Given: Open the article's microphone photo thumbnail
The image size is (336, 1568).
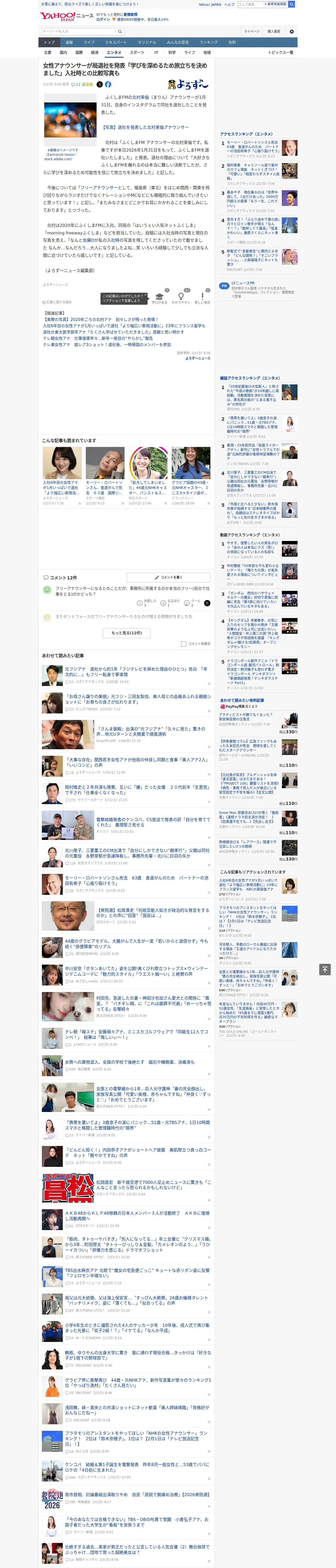Looking at the screenshot, I should pyautogui.click(x=70, y=120).
